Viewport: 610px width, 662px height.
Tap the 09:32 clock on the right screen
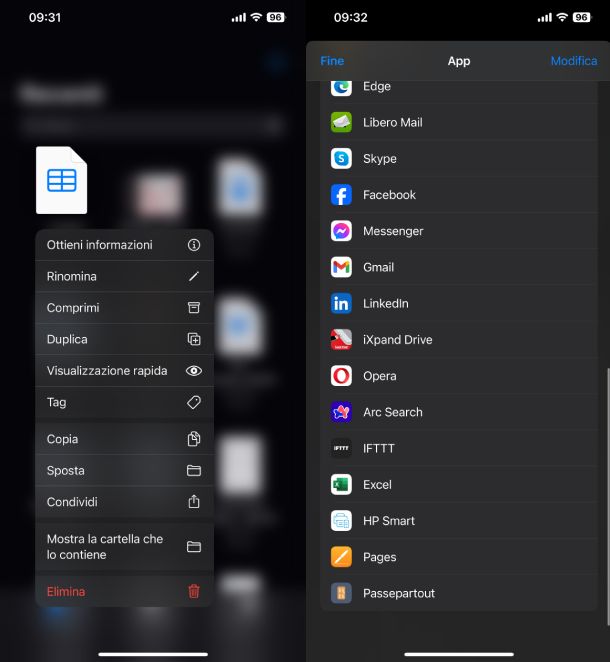point(350,18)
